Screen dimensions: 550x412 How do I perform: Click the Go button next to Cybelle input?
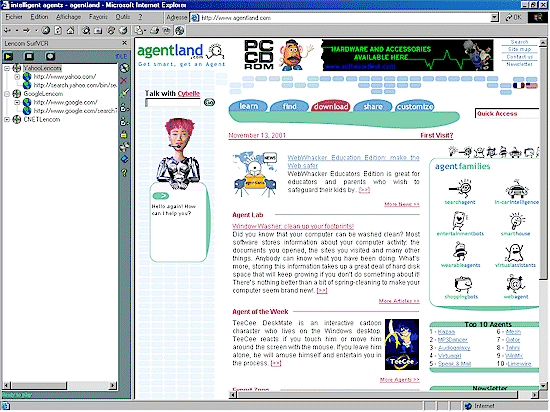(209, 102)
